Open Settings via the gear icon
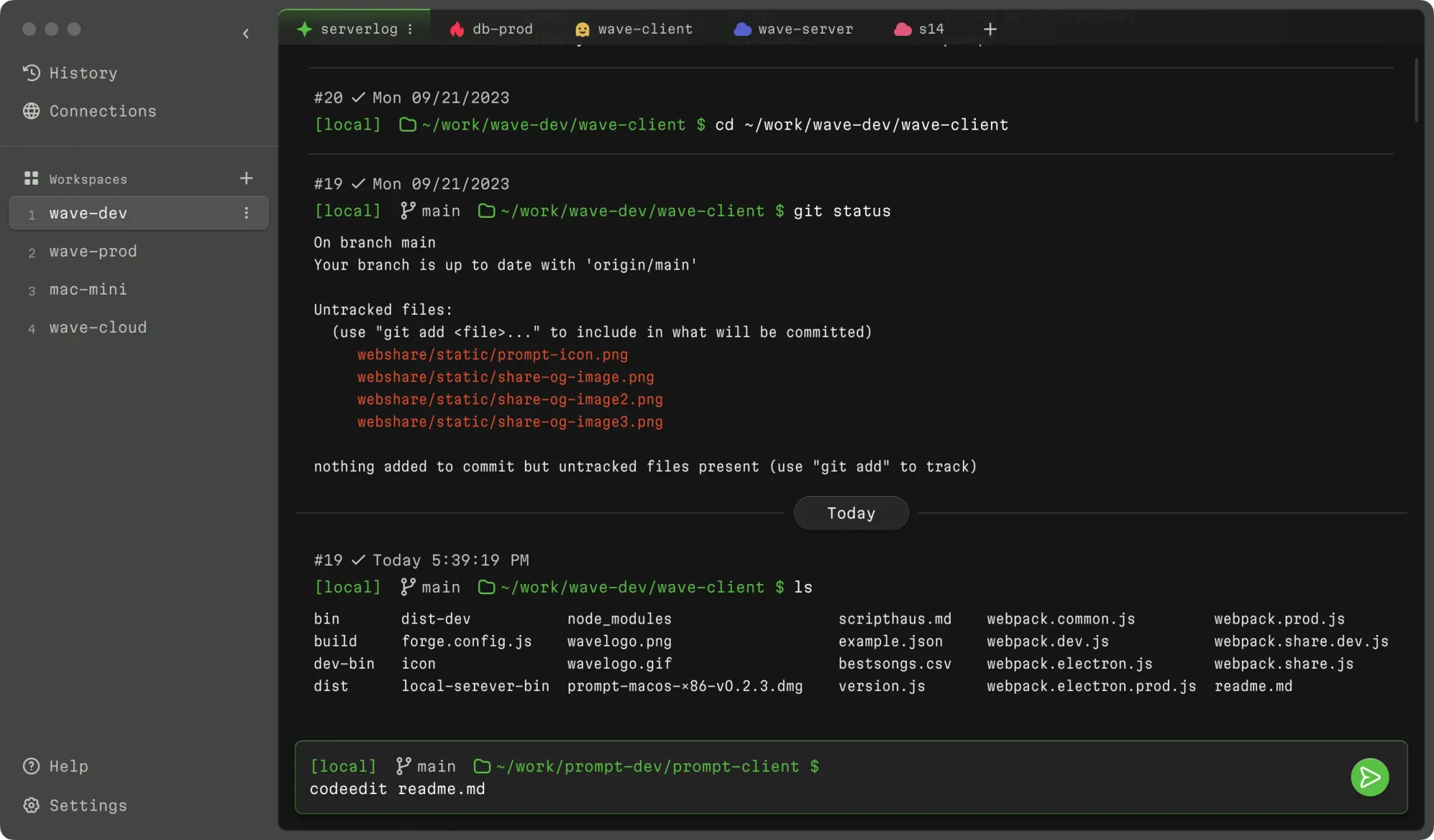 pyautogui.click(x=31, y=806)
